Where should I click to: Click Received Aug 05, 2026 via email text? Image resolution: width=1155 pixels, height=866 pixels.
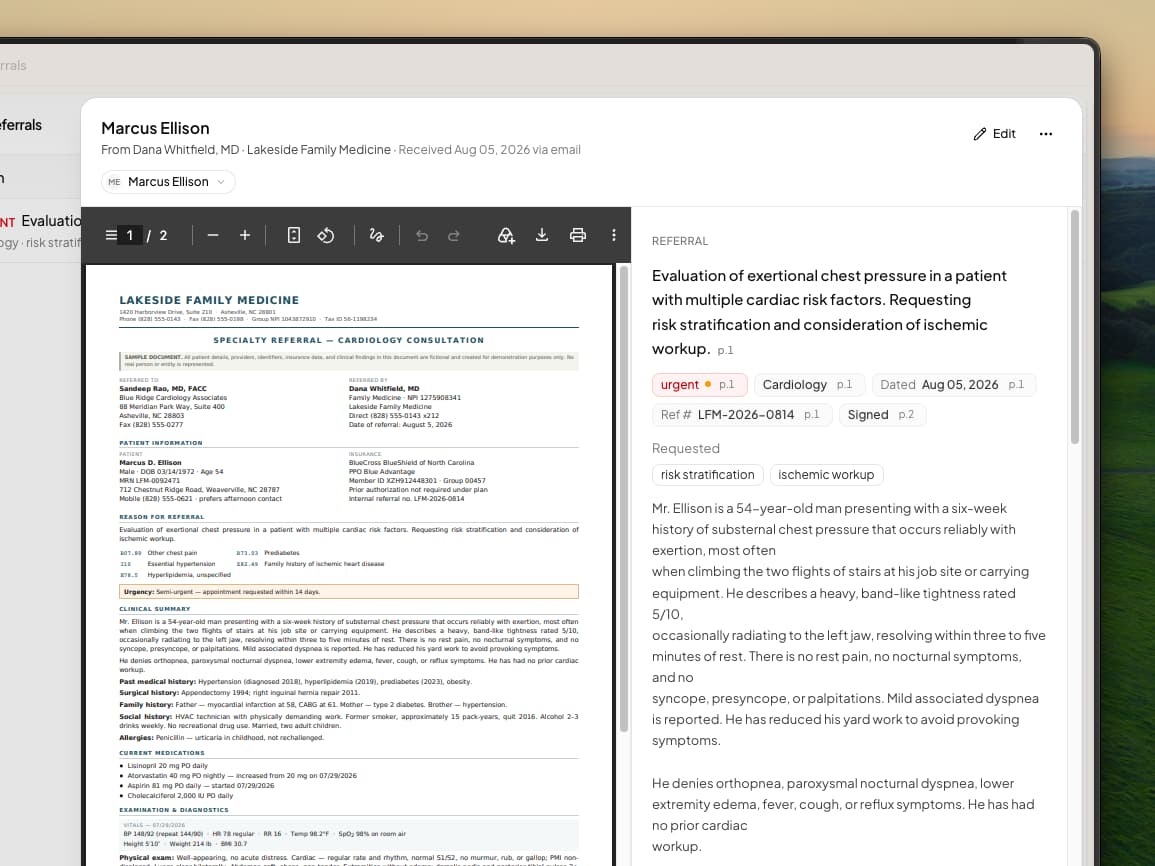click(490, 149)
